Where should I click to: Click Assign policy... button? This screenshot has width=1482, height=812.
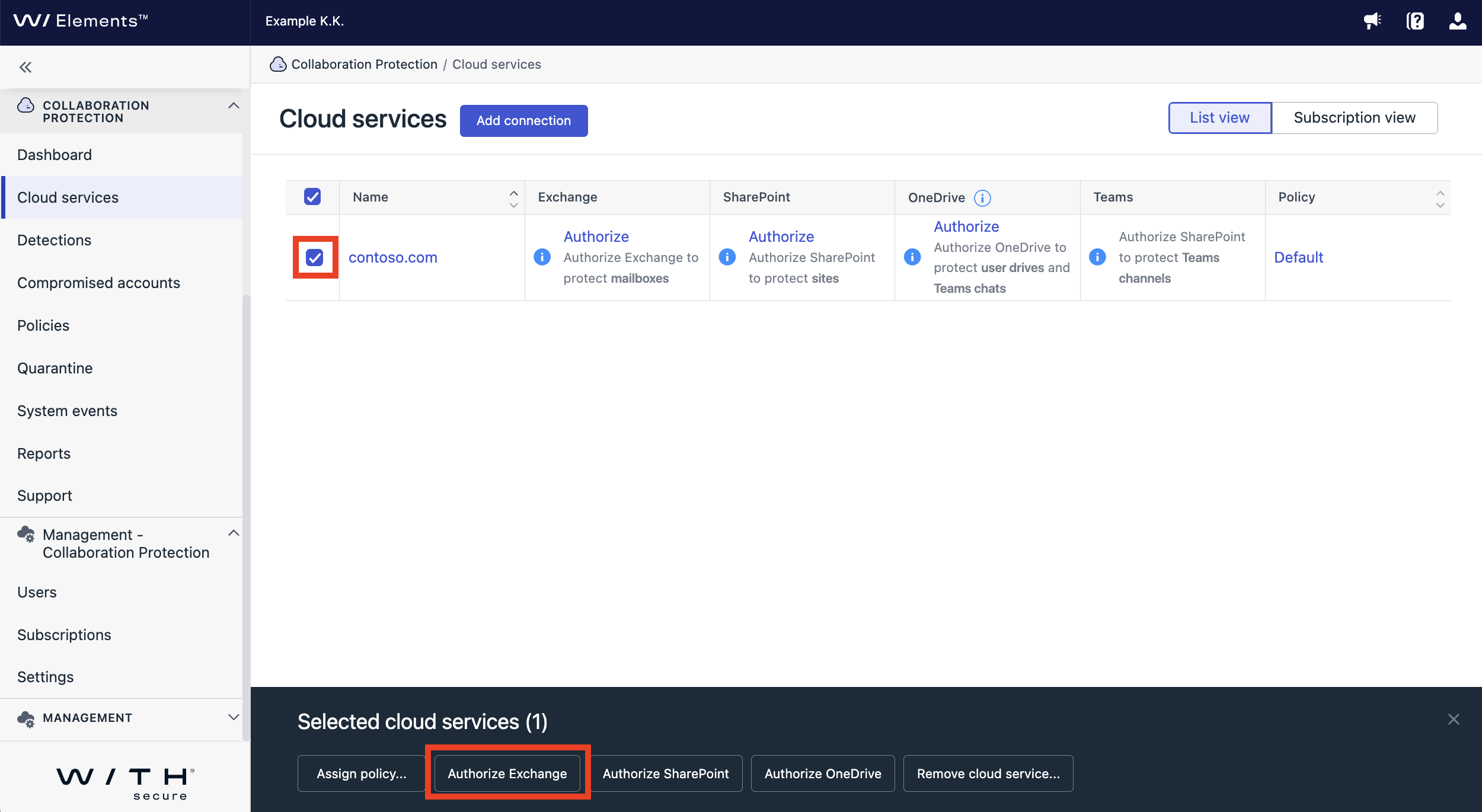(362, 773)
